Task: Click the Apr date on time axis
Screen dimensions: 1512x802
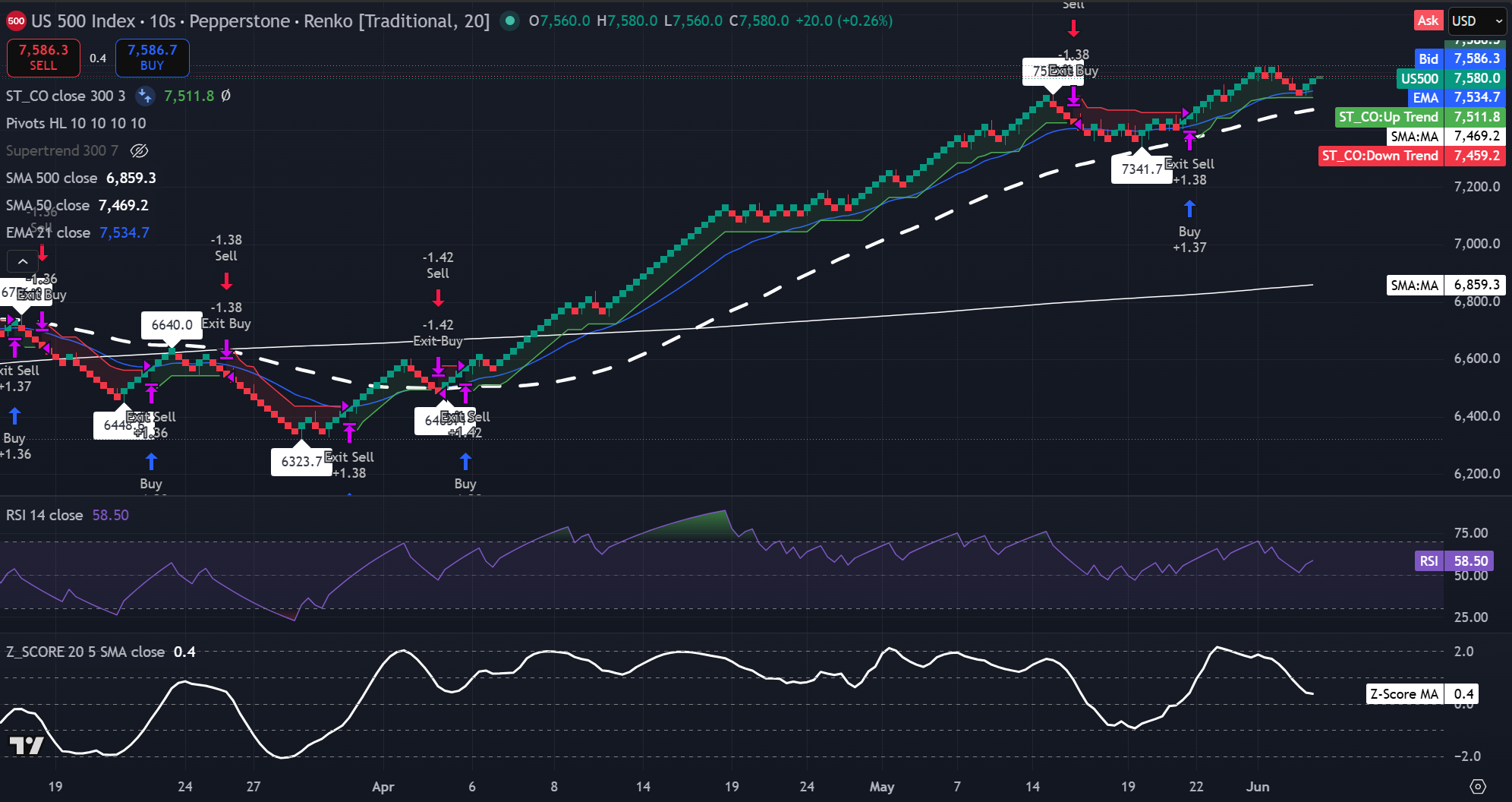Action: coord(383,787)
